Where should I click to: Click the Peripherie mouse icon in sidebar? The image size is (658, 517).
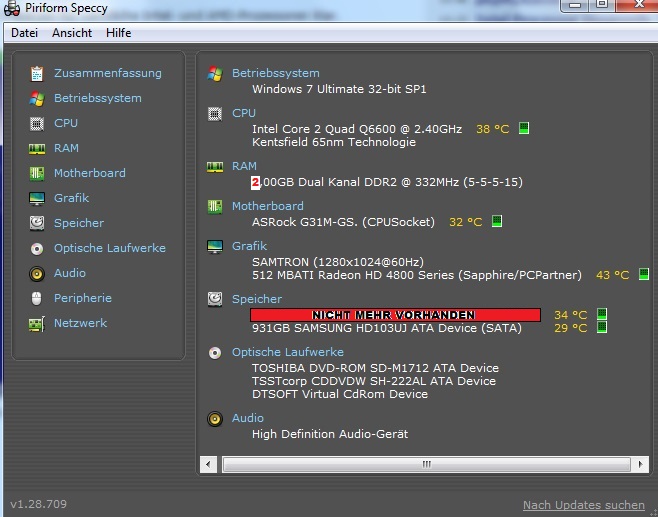pos(37,298)
